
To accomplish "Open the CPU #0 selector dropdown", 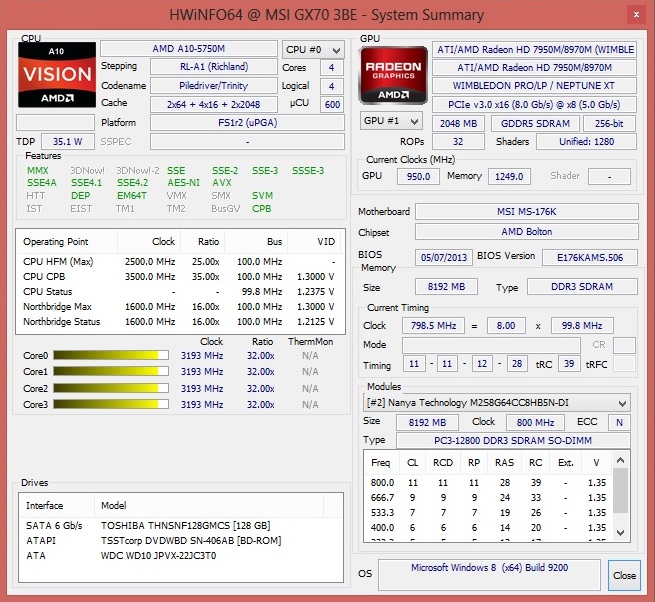I will [313, 50].
